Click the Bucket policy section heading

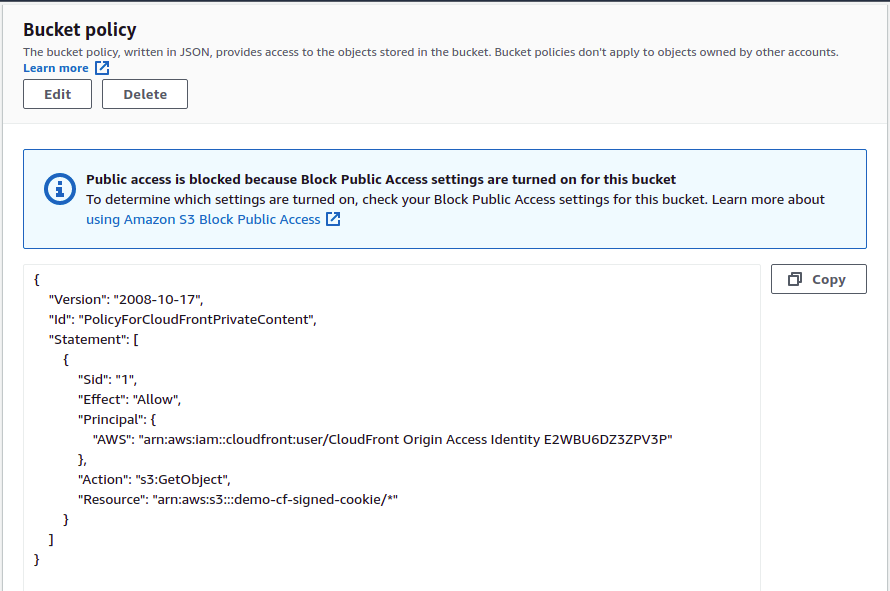[x=80, y=30]
